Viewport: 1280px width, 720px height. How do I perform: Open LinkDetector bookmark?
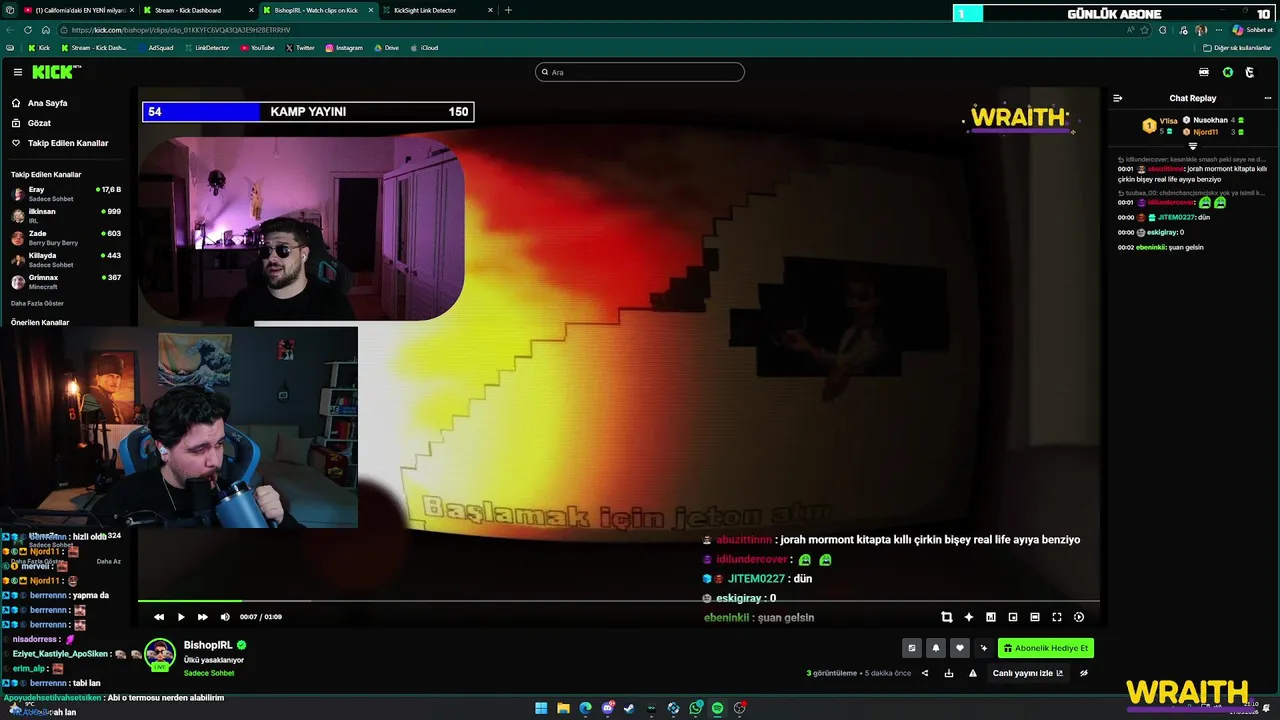coord(206,47)
